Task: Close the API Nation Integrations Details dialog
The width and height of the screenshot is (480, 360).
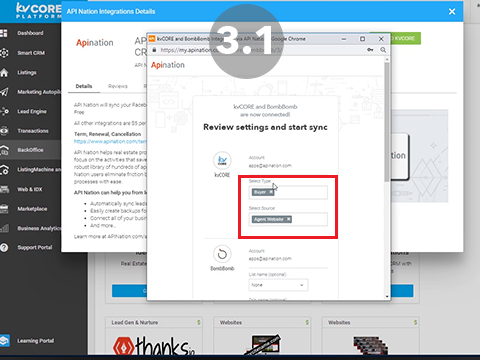Action: (x=452, y=12)
